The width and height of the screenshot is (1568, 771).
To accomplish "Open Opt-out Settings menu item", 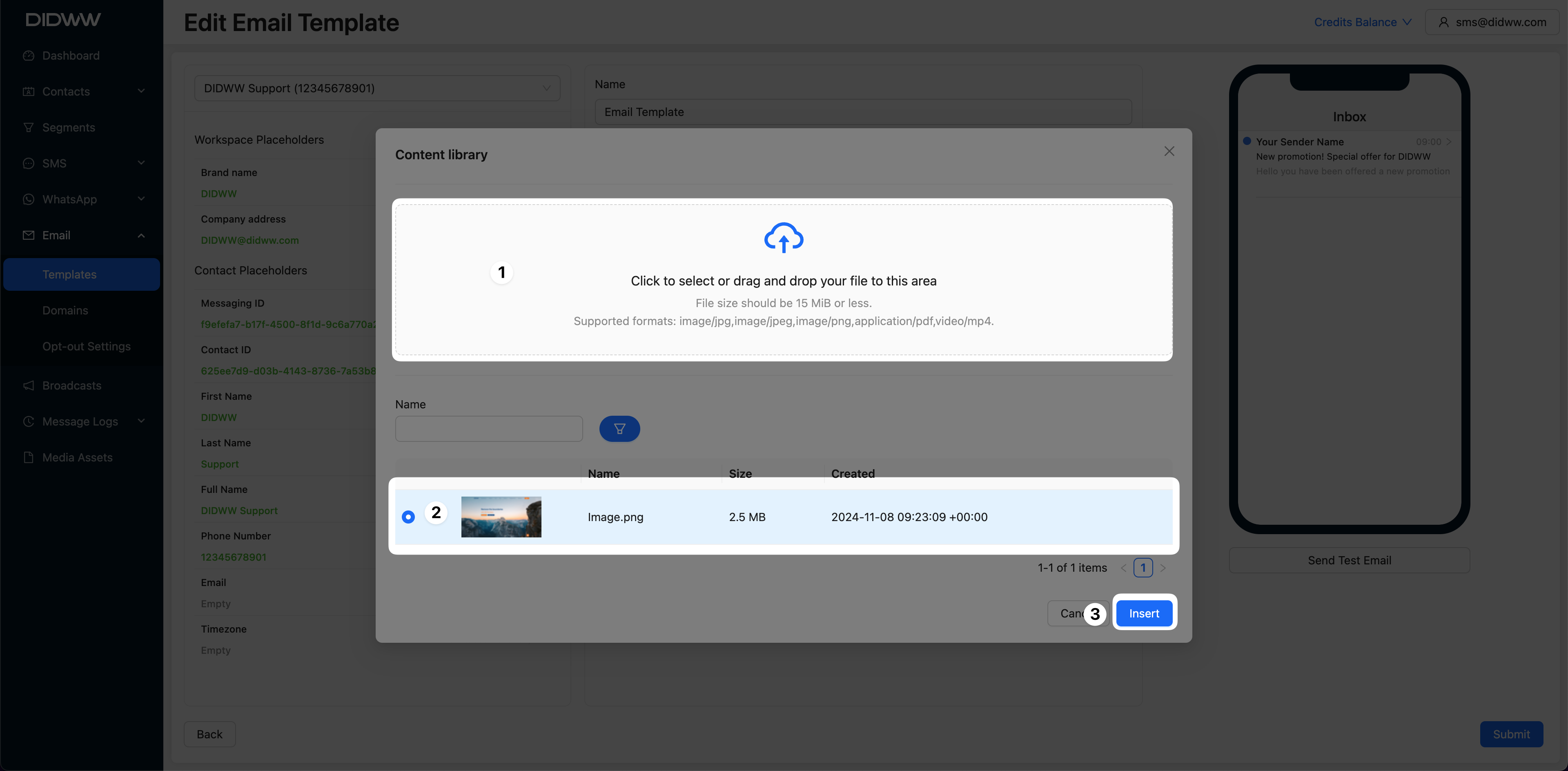I will [87, 346].
